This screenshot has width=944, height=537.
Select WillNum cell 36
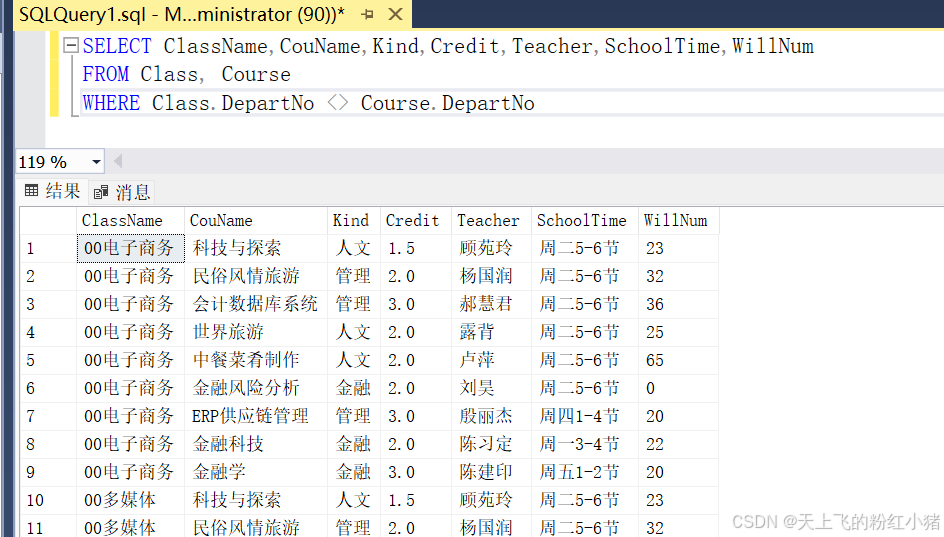pyautogui.click(x=678, y=305)
